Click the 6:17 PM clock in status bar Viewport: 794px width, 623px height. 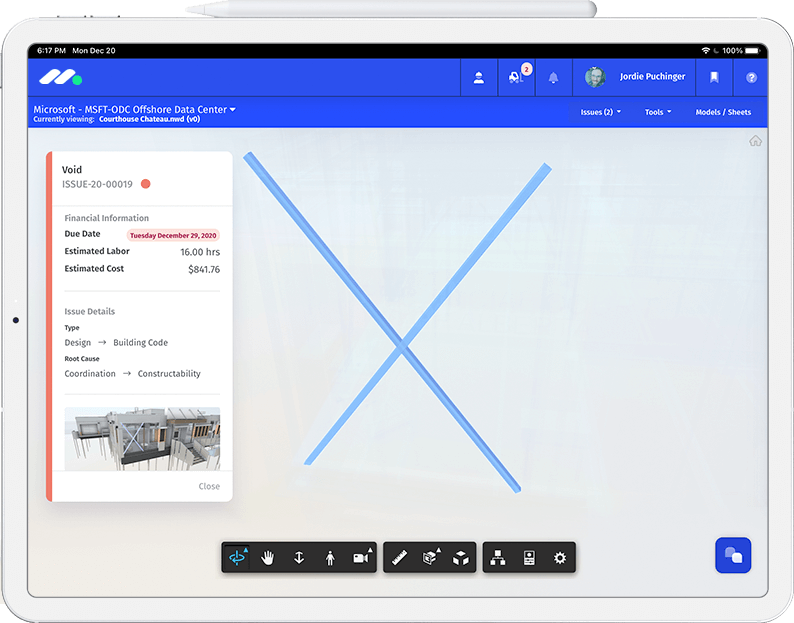click(51, 51)
